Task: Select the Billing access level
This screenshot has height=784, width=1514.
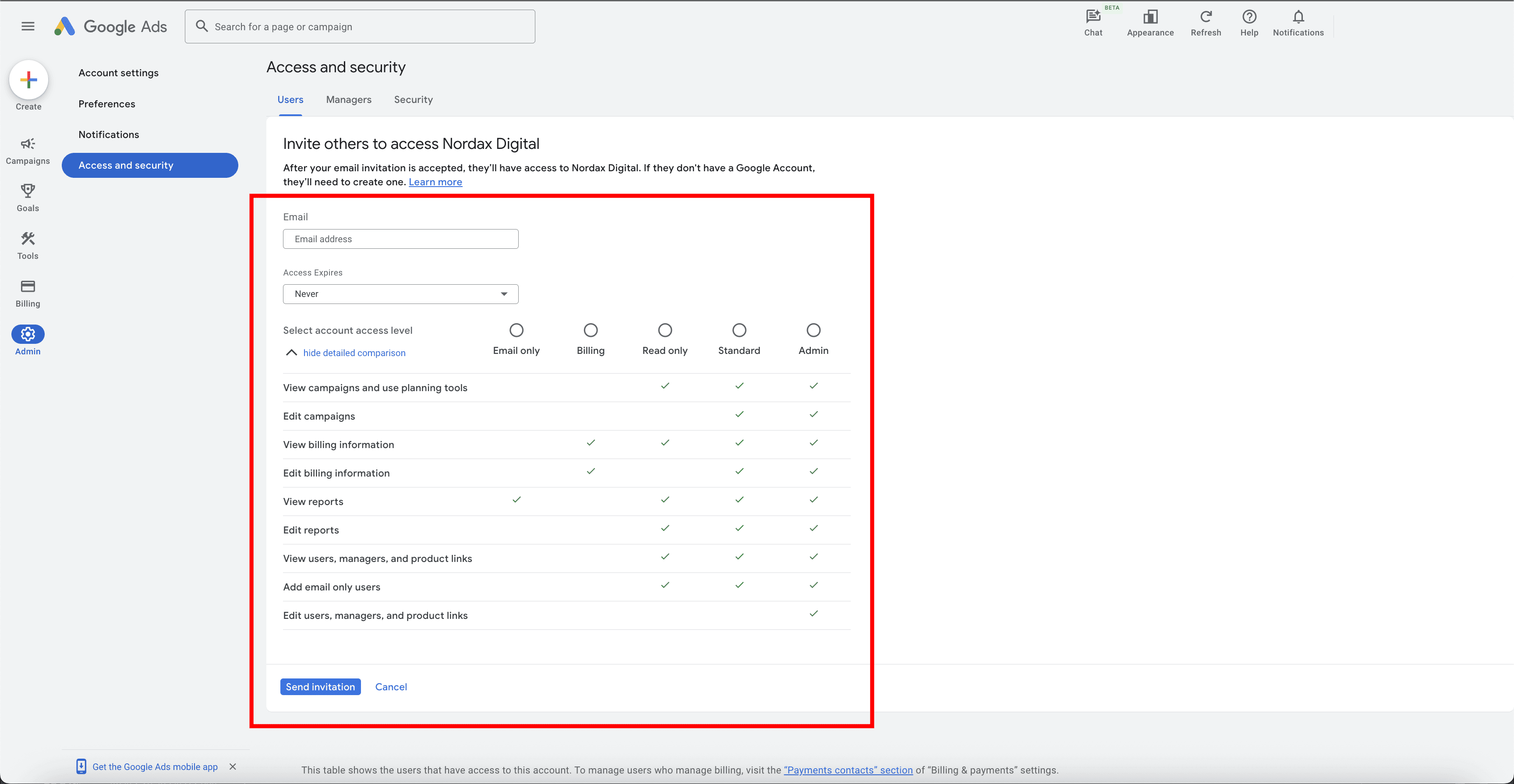Action: (591, 330)
